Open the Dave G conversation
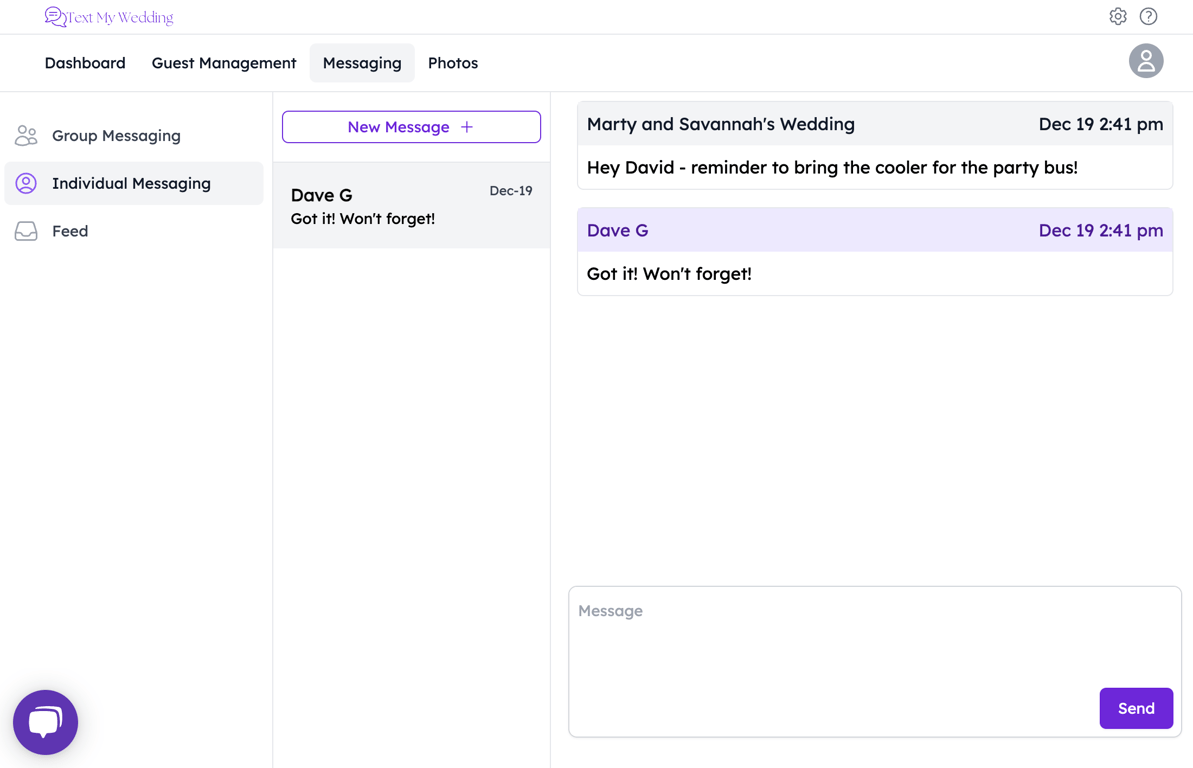1193x768 pixels. tap(411, 205)
